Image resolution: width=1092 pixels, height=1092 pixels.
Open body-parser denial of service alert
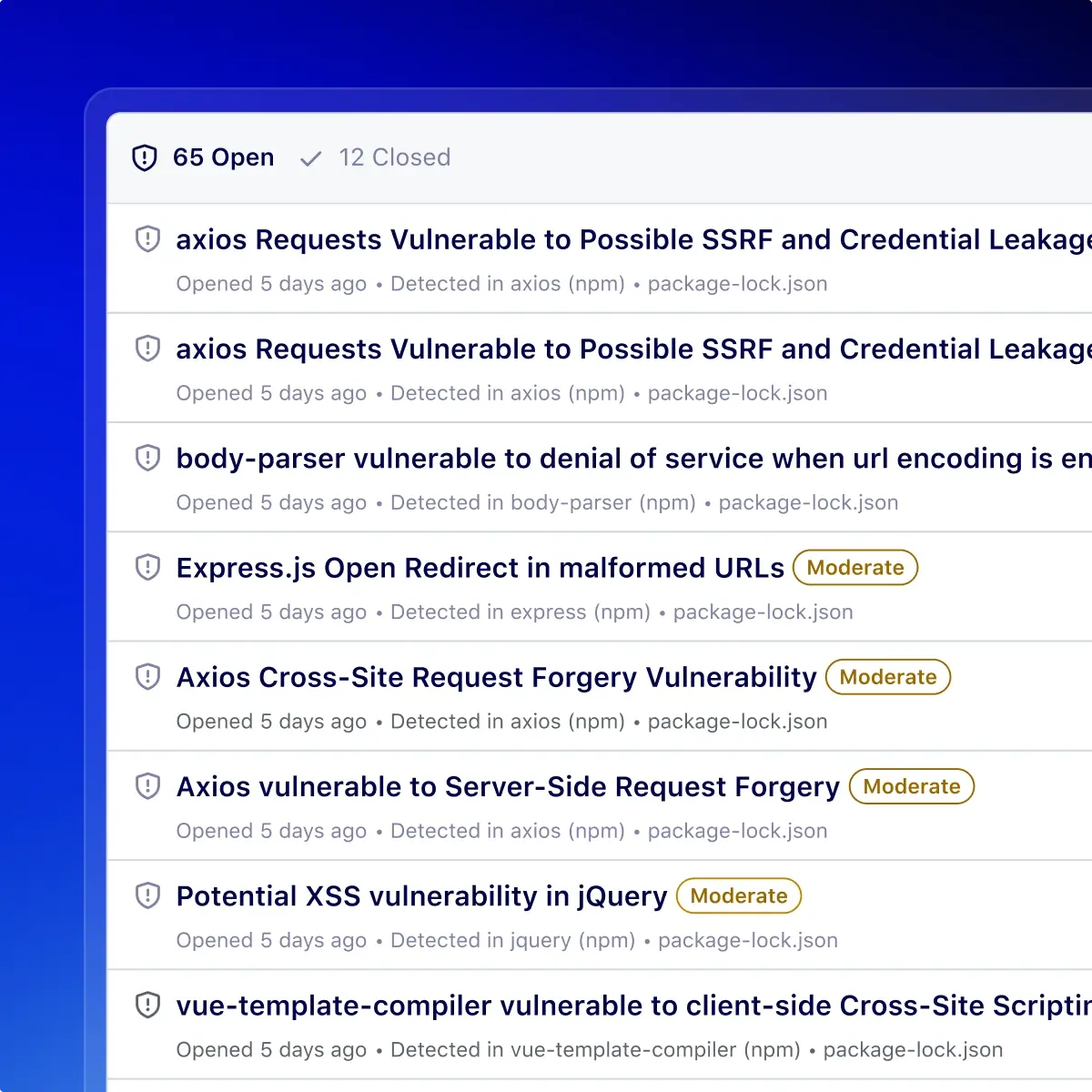click(633, 458)
